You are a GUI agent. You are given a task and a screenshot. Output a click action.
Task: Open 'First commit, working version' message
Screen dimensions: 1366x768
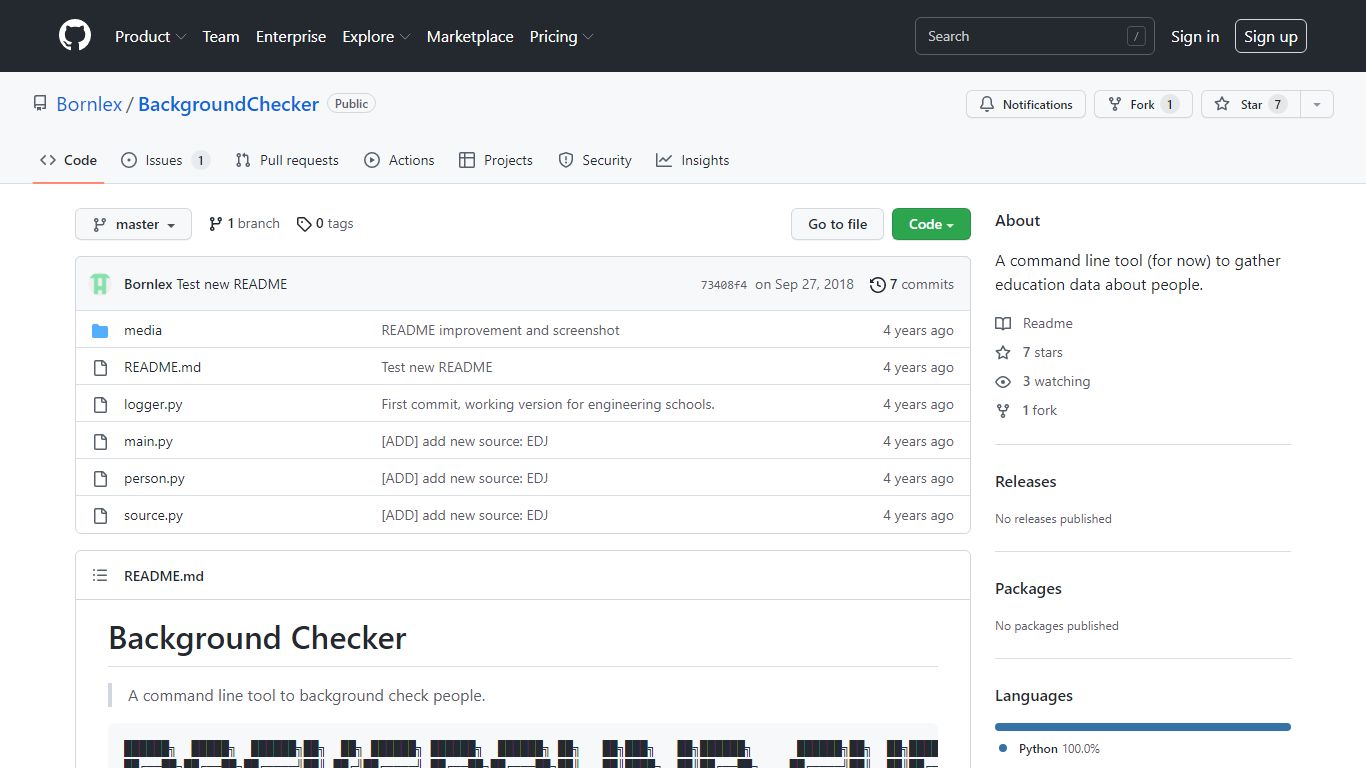tap(548, 404)
